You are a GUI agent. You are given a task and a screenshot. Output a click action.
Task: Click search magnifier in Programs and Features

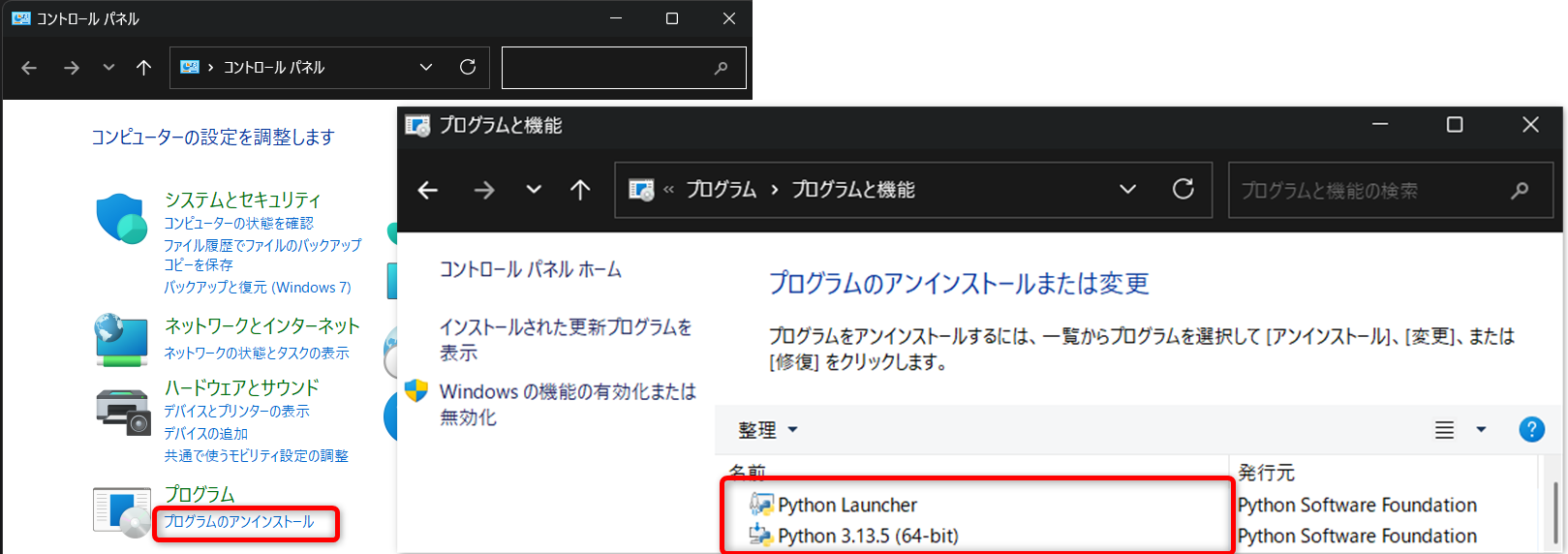click(x=1520, y=190)
